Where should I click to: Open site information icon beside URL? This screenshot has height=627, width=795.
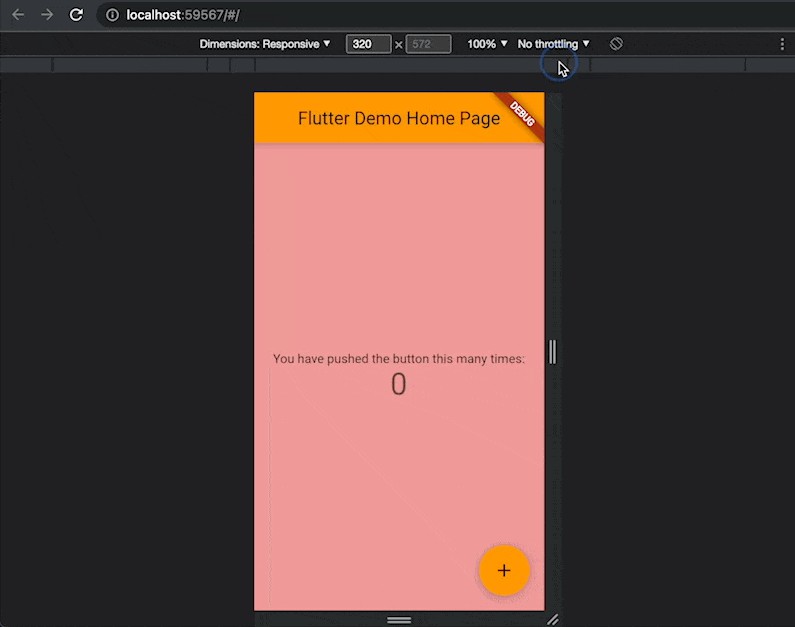pyautogui.click(x=112, y=15)
